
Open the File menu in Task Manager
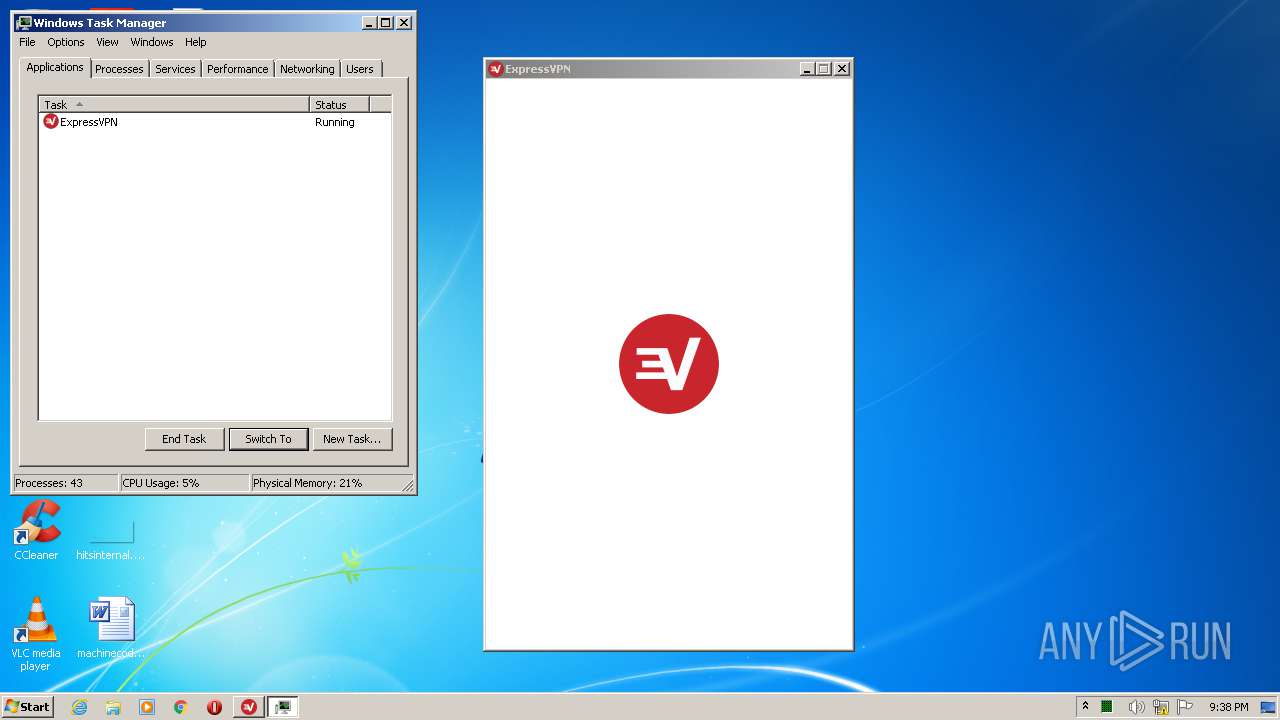[27, 42]
